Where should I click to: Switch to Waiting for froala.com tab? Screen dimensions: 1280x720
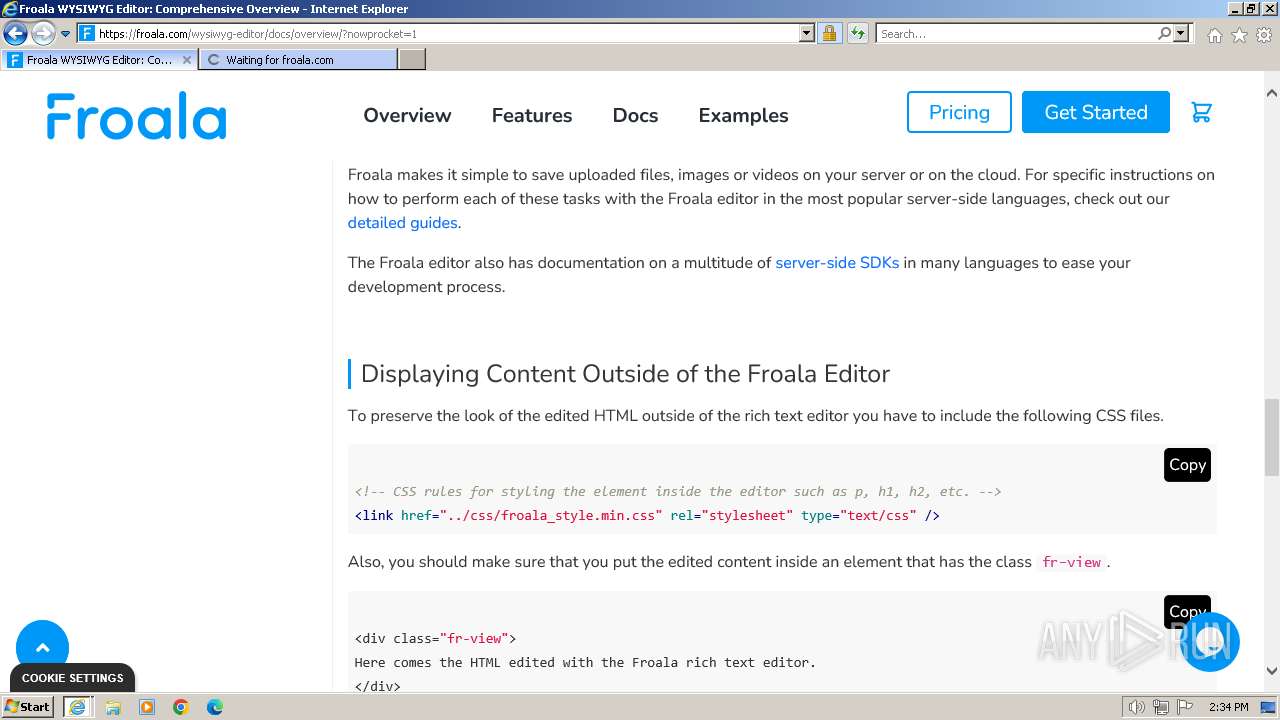point(298,59)
